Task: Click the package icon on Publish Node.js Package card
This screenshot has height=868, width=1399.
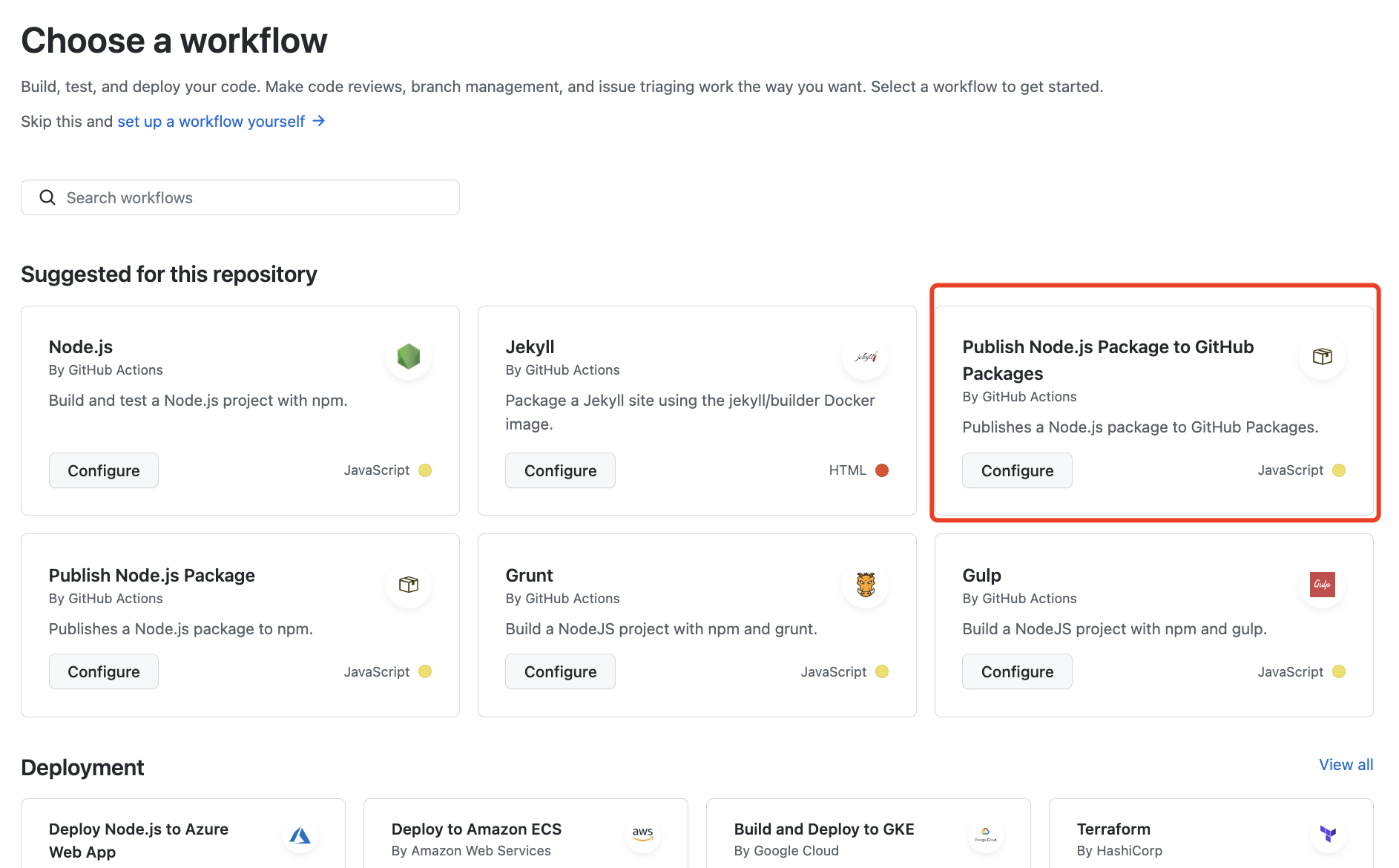Action: (x=409, y=585)
